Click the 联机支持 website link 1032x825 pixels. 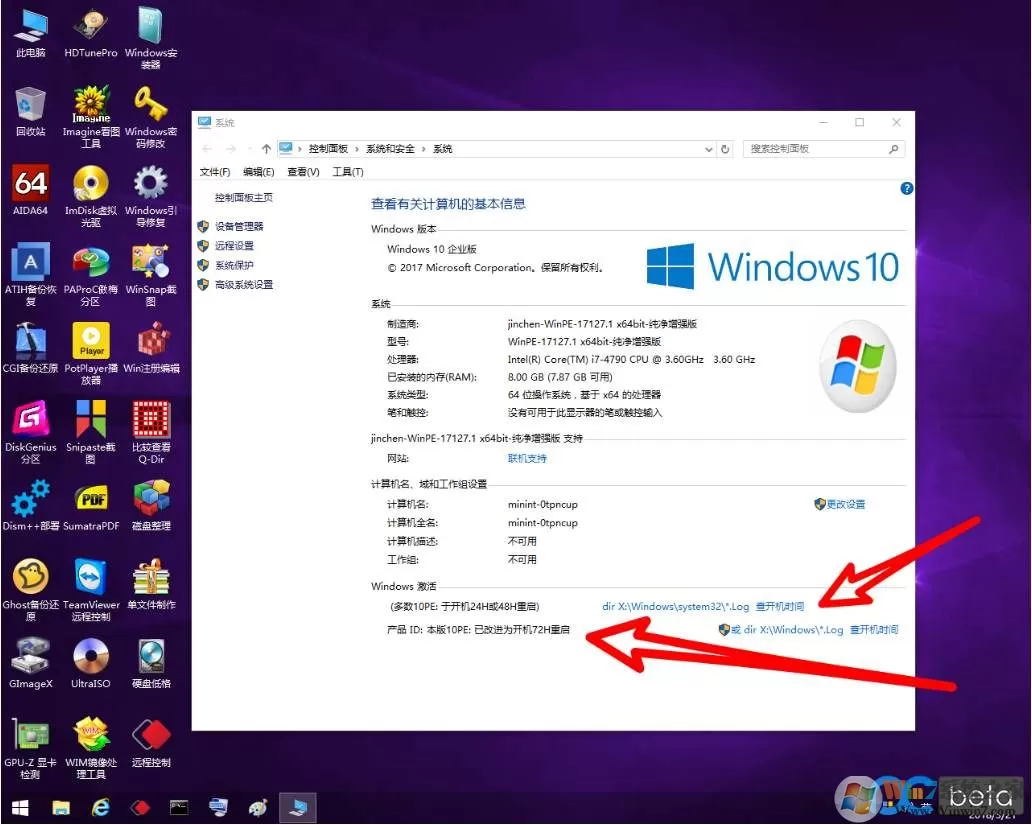point(527,458)
